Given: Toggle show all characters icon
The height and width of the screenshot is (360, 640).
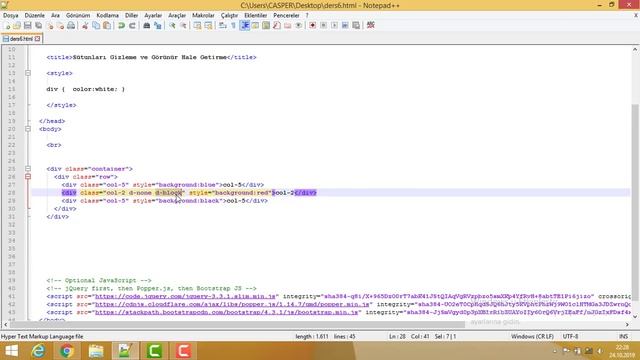Looking at the screenshot, I should coord(233,25).
